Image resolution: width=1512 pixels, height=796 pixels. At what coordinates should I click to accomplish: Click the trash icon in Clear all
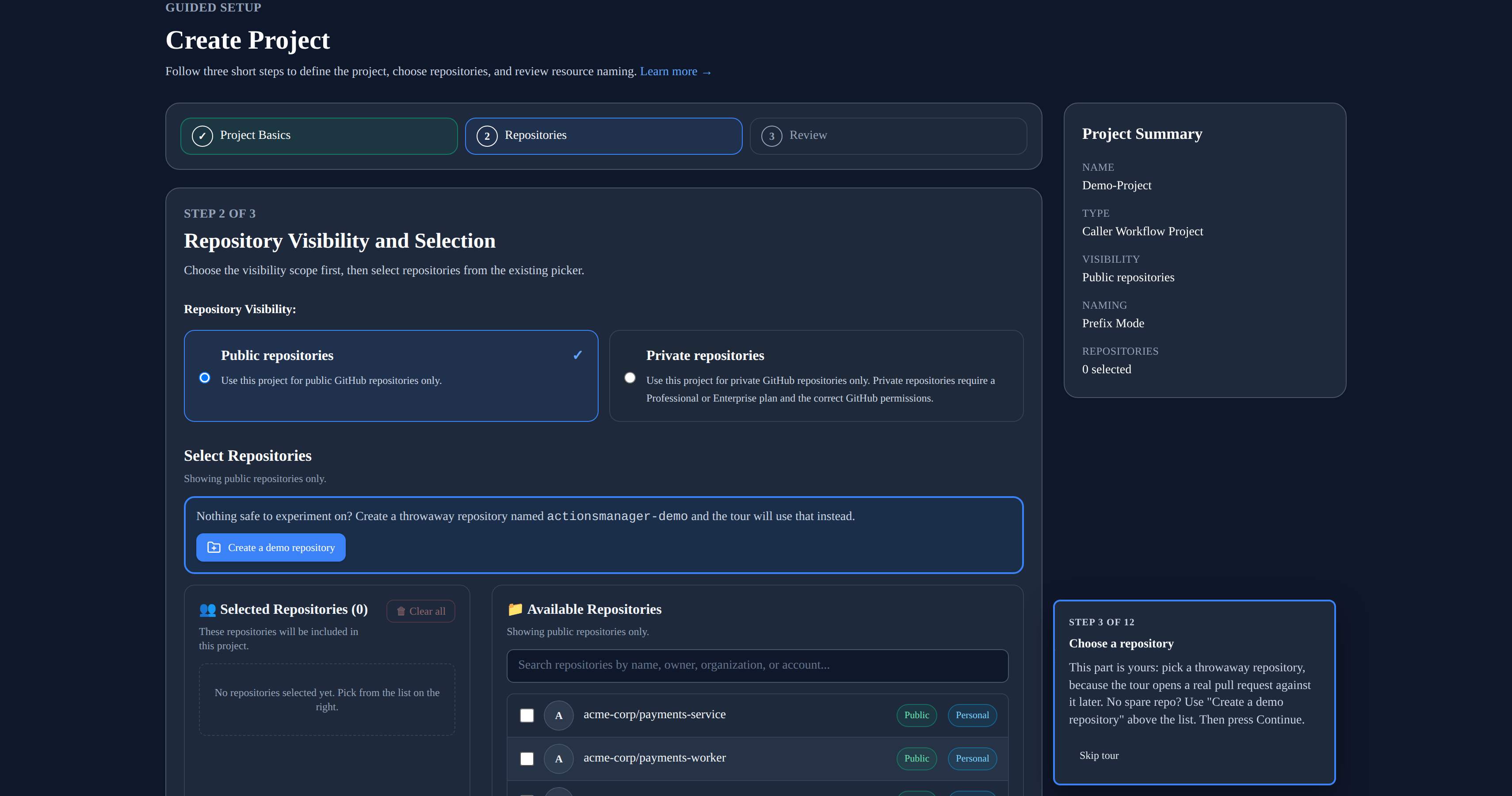click(401, 611)
